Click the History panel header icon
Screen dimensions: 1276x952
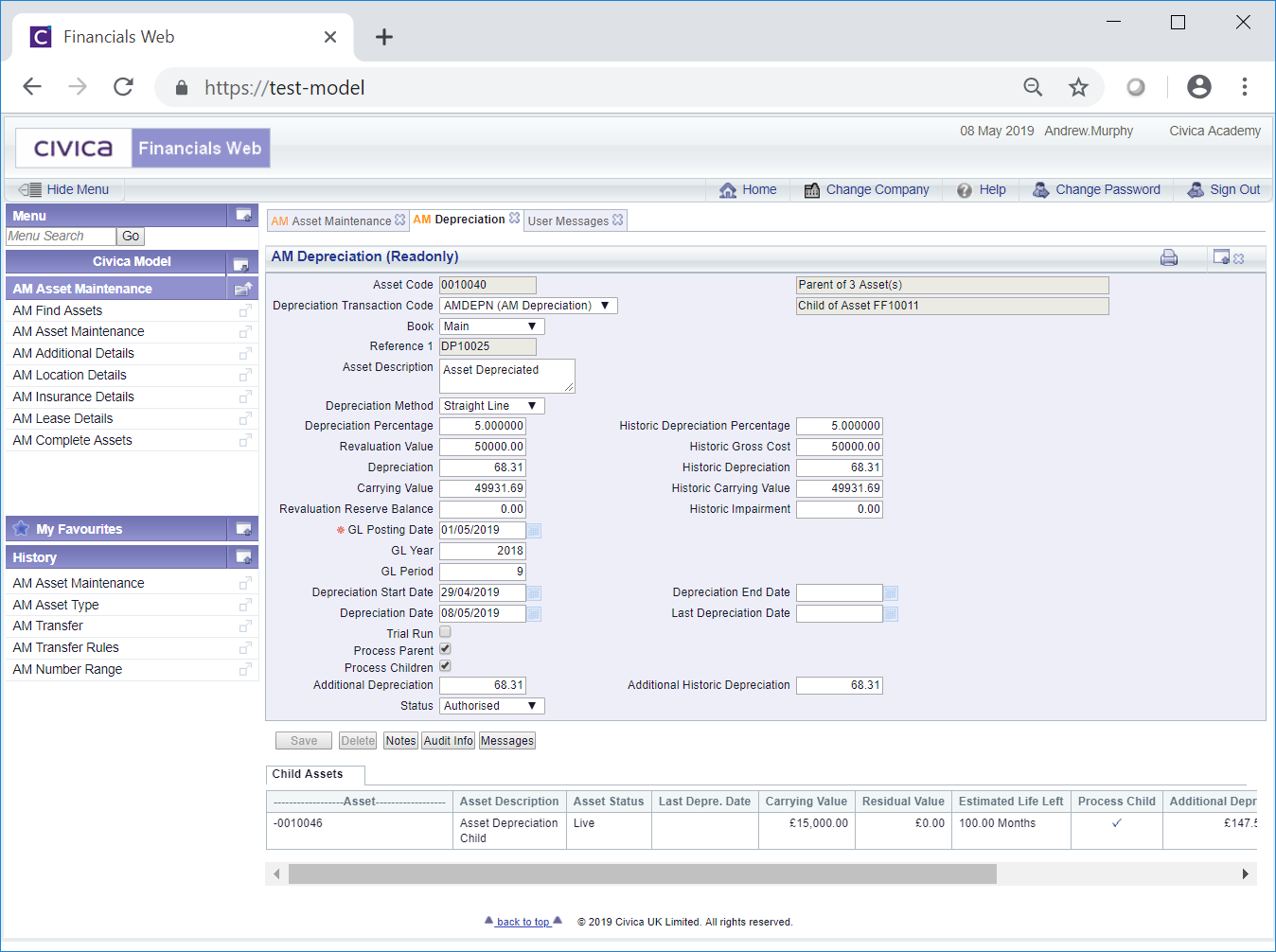tap(243, 557)
